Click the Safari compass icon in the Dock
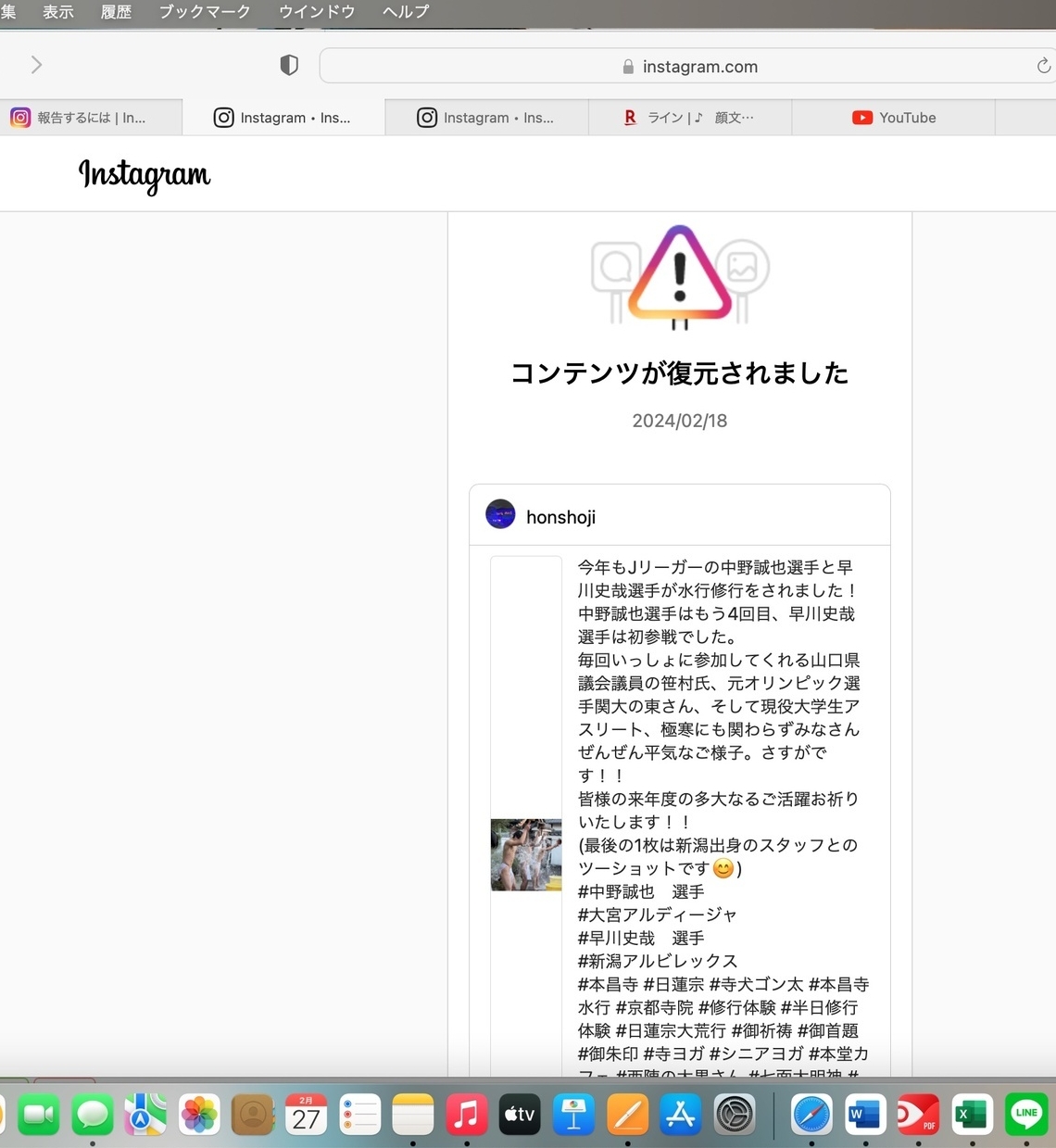 (x=811, y=1115)
